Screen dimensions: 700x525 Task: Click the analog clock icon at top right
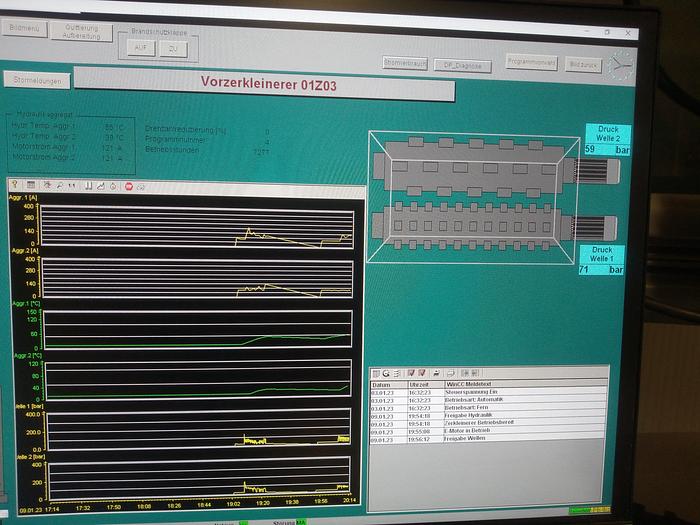(x=622, y=65)
